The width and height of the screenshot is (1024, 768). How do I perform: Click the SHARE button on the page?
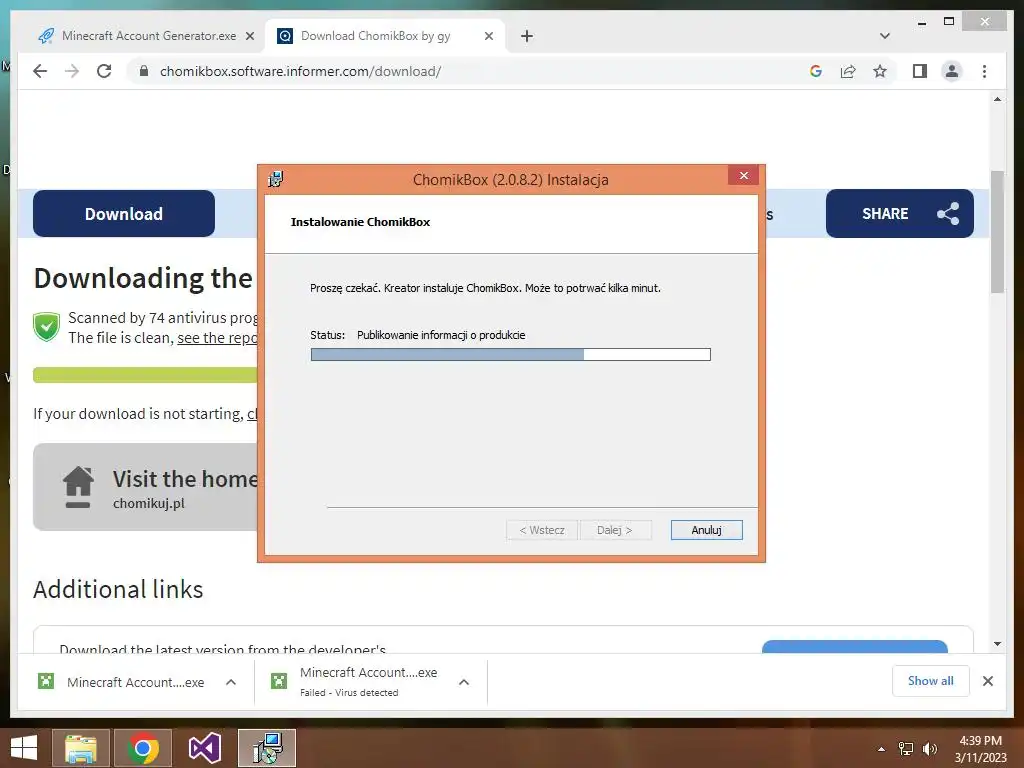click(899, 214)
